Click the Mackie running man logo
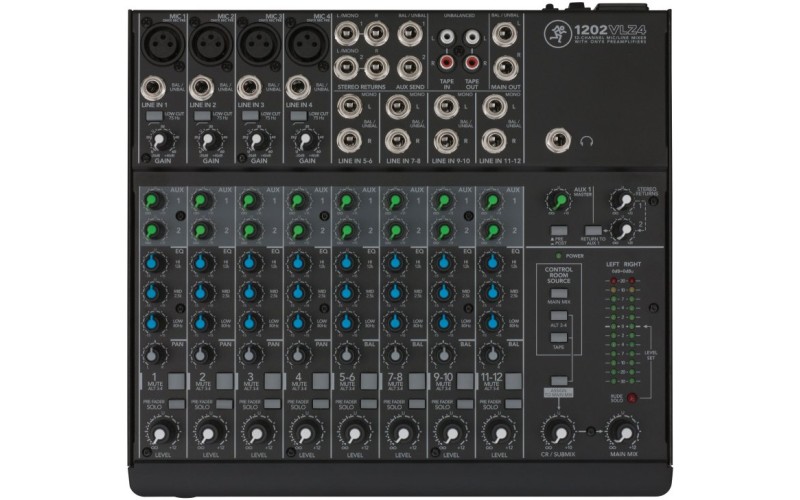The width and height of the screenshot is (800, 500). coord(557,34)
